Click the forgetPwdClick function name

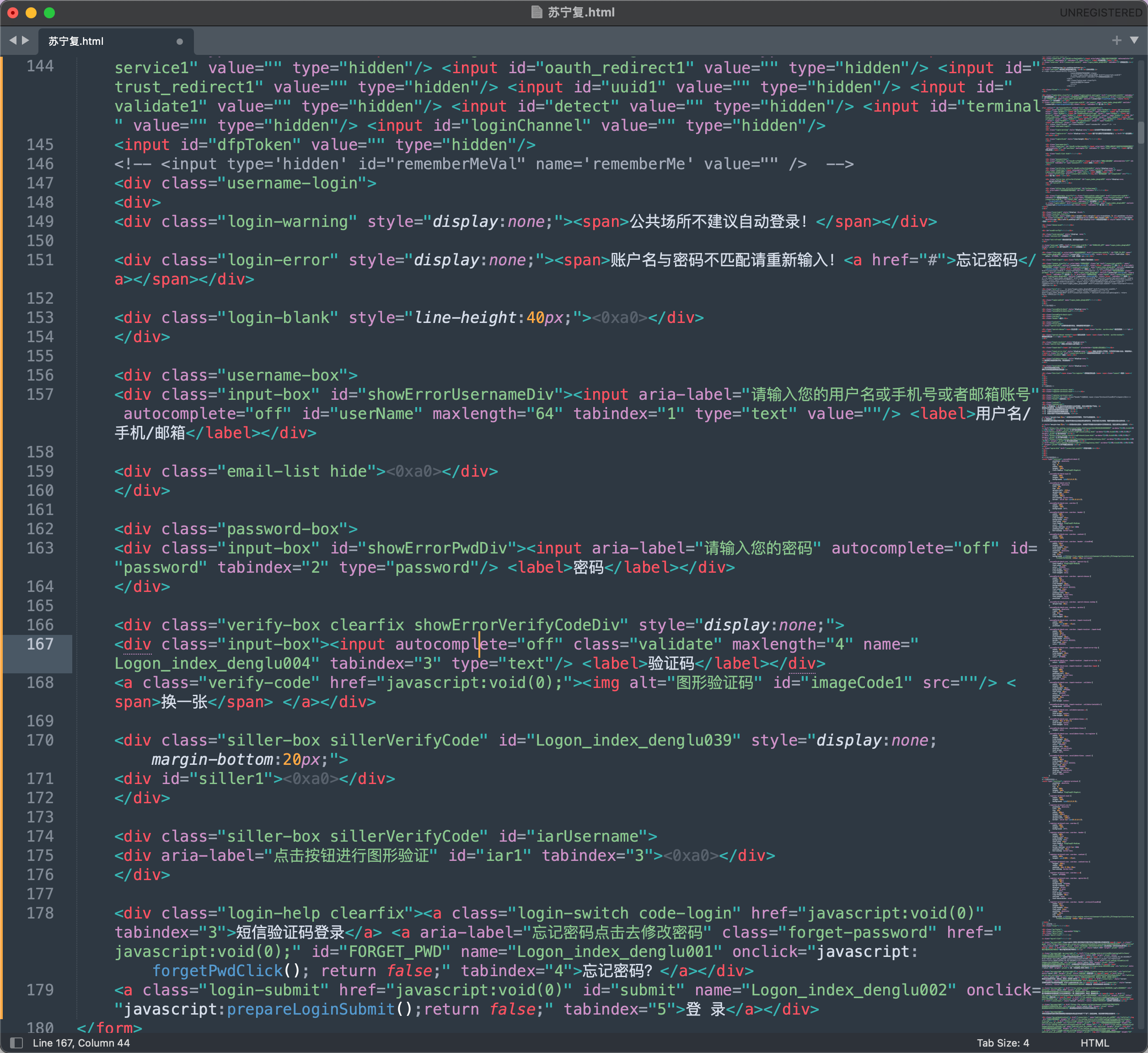(x=217, y=970)
